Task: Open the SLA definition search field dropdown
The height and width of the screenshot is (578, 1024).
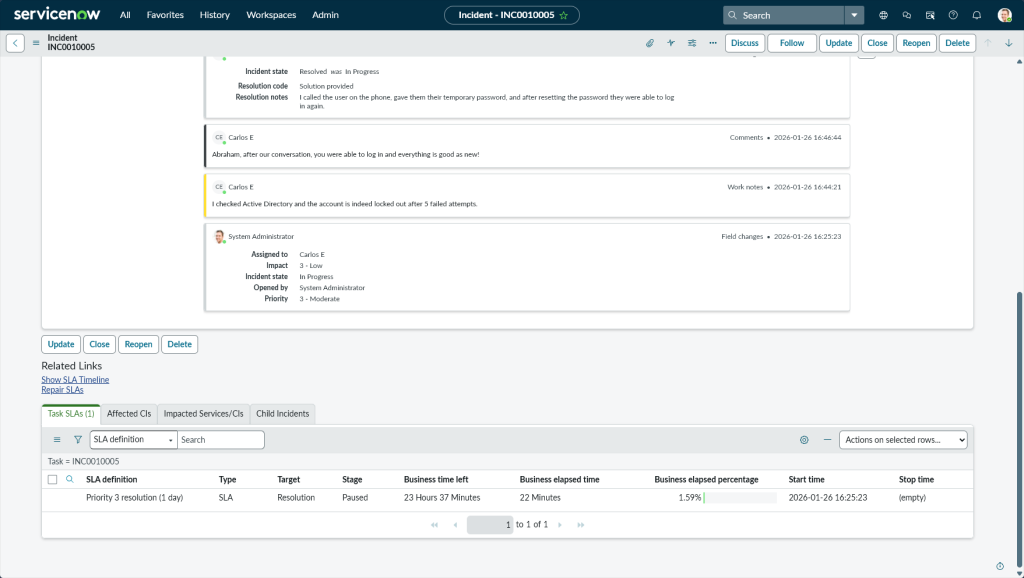Action: coord(133,439)
